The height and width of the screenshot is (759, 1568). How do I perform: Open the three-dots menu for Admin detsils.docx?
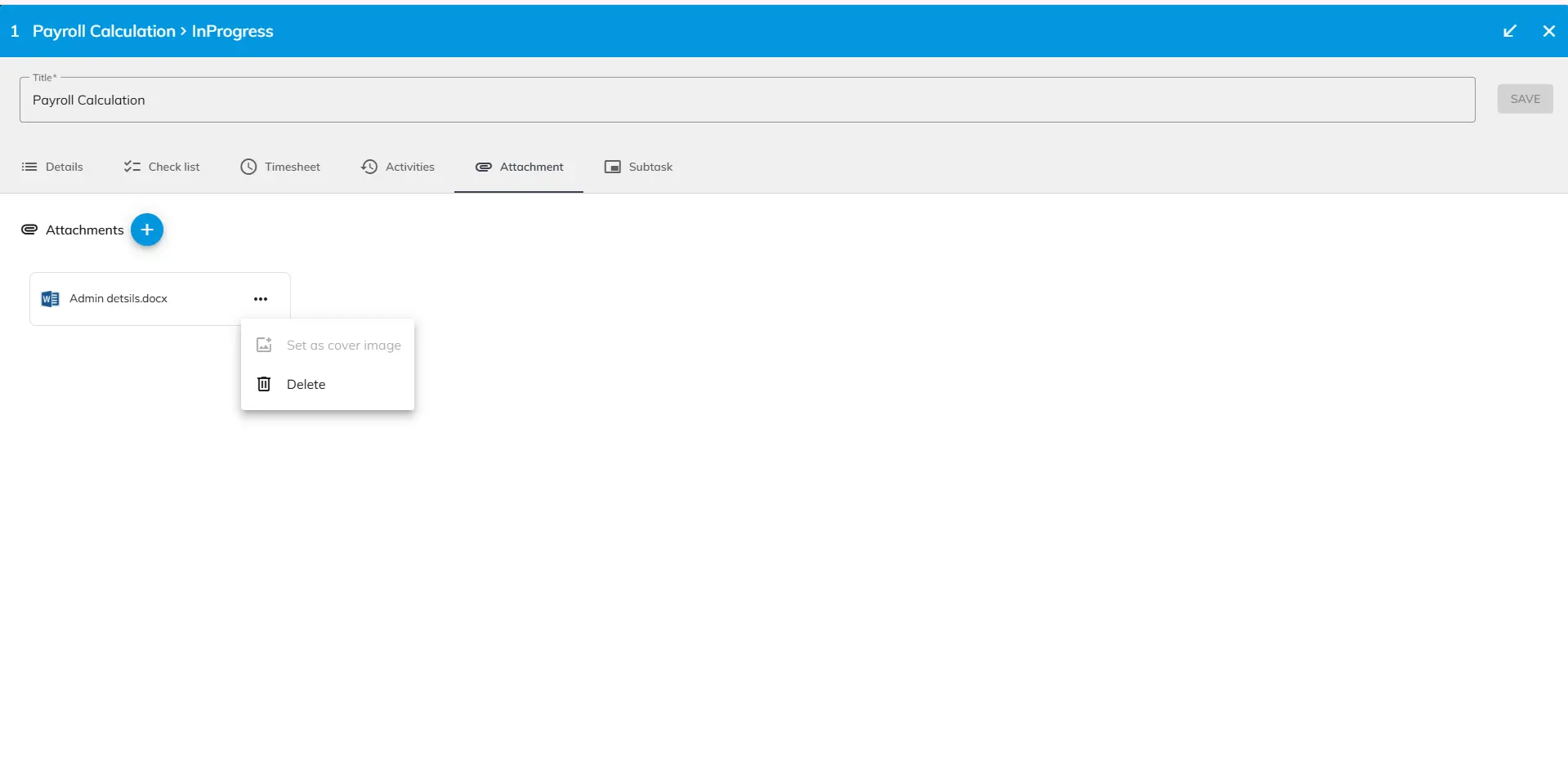[261, 299]
